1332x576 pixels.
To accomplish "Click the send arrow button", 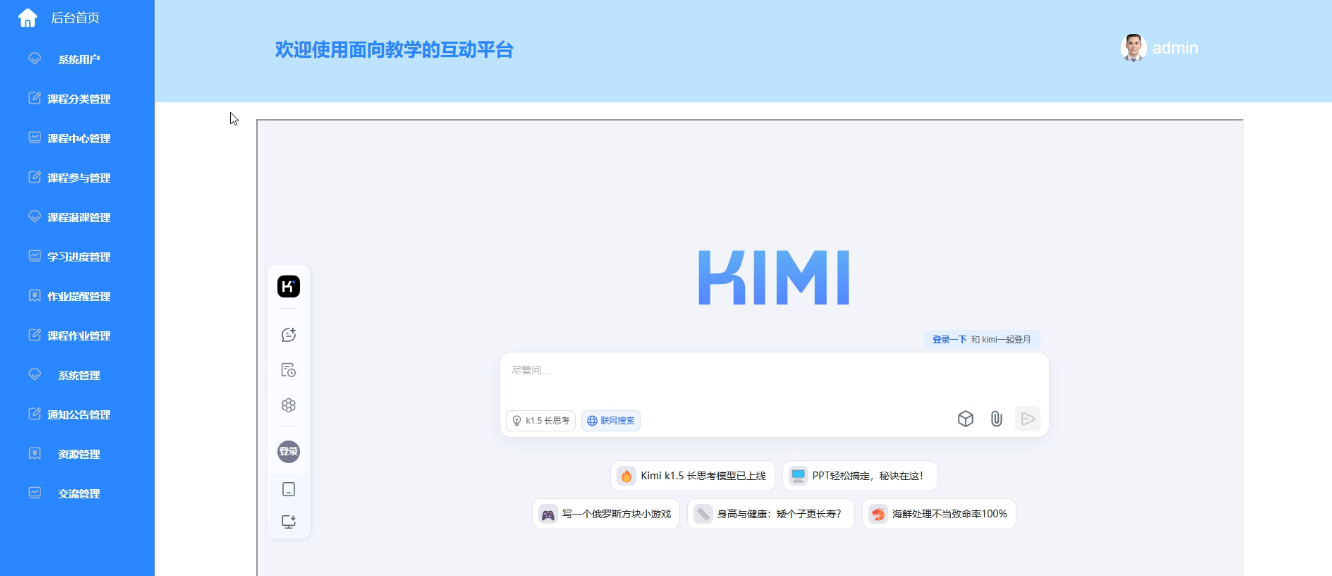I will [1027, 419].
